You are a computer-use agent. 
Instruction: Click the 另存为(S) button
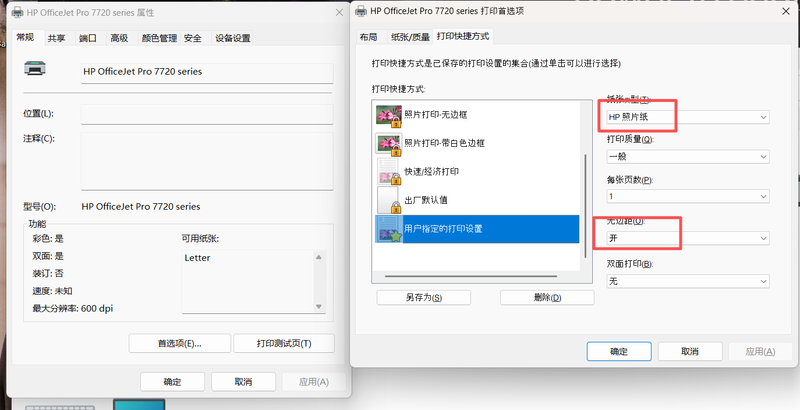(x=424, y=297)
